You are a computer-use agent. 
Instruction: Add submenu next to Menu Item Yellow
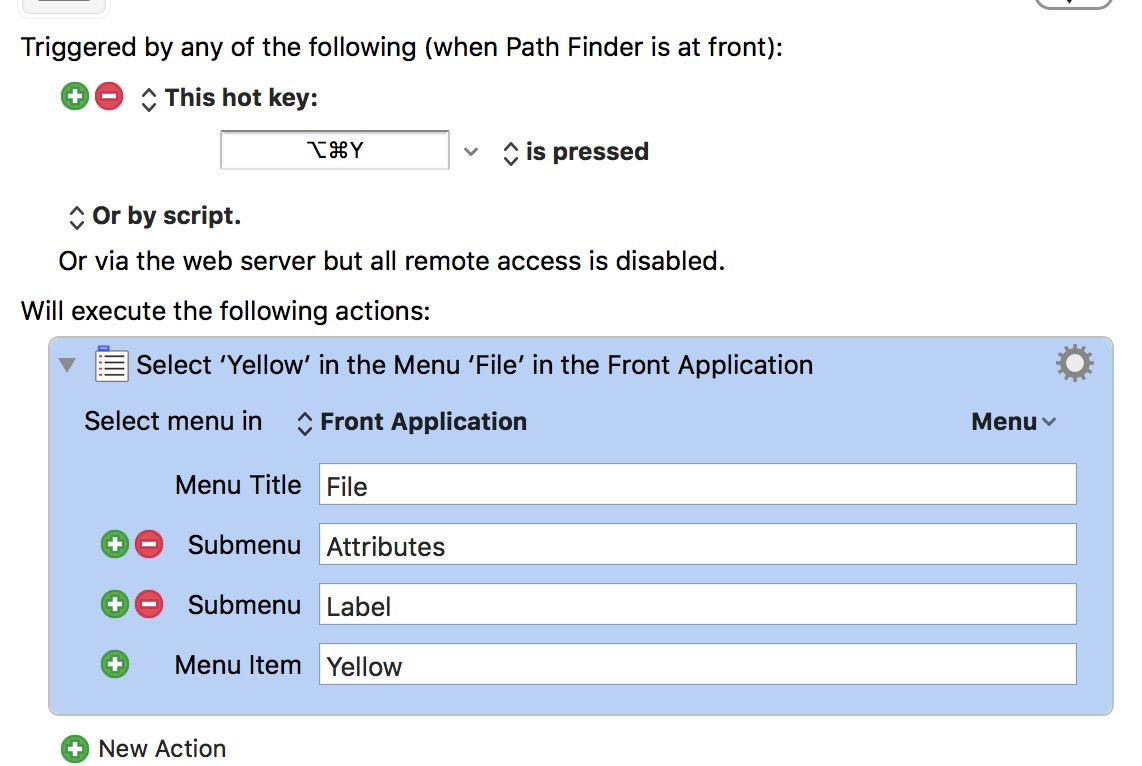pos(114,664)
